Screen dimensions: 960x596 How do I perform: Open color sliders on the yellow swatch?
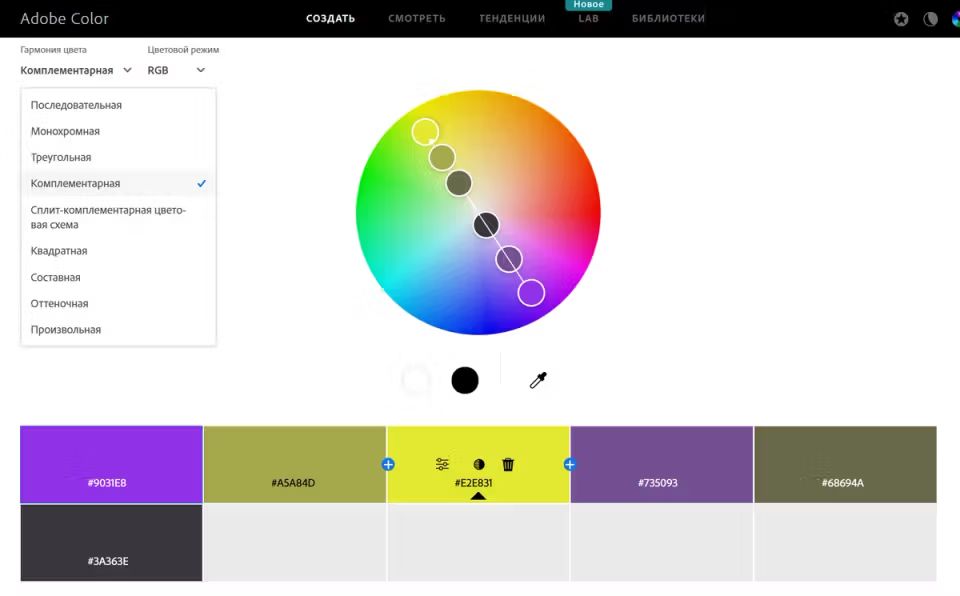click(x=443, y=464)
